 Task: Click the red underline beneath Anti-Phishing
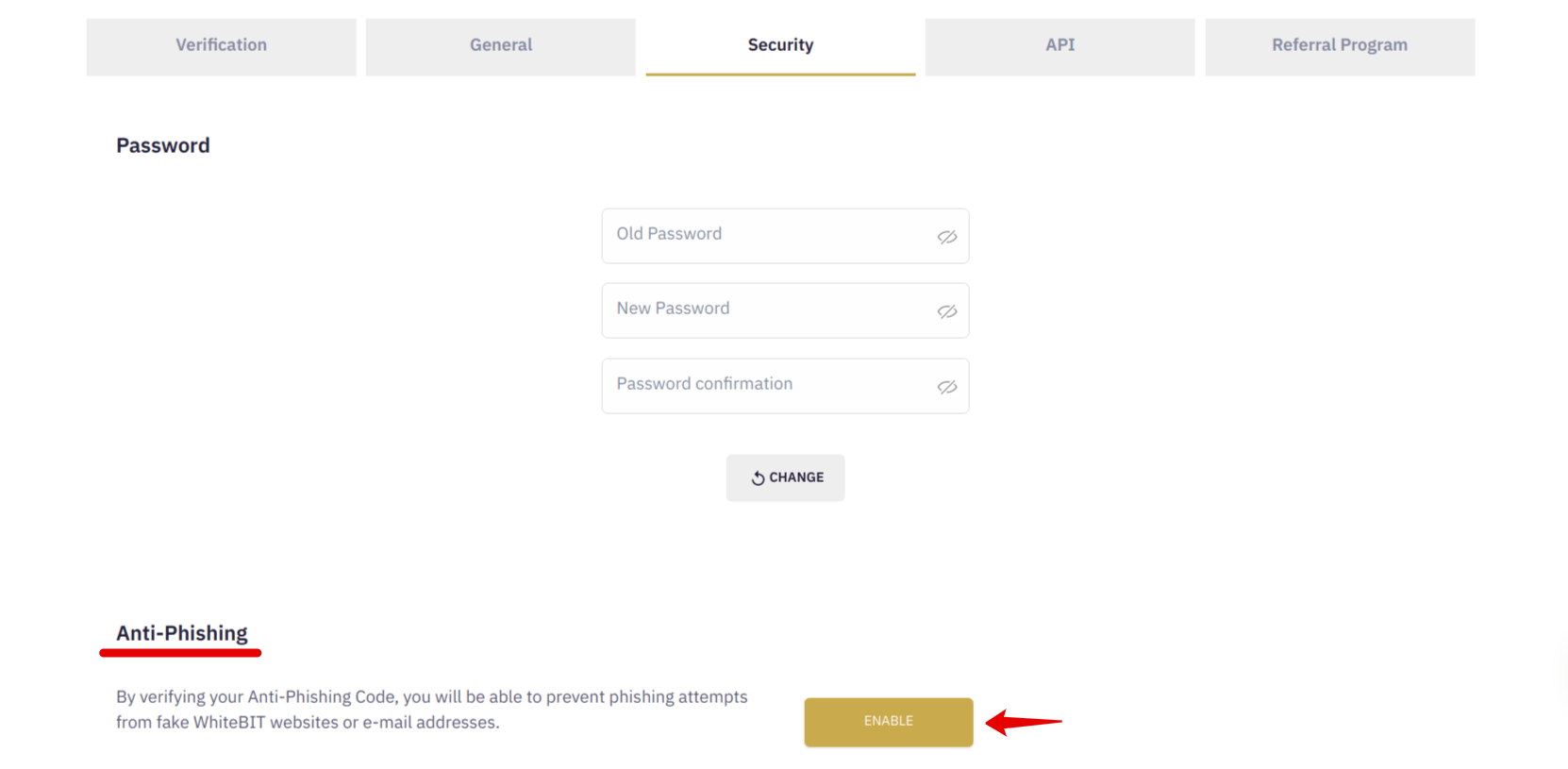pyautogui.click(x=180, y=652)
